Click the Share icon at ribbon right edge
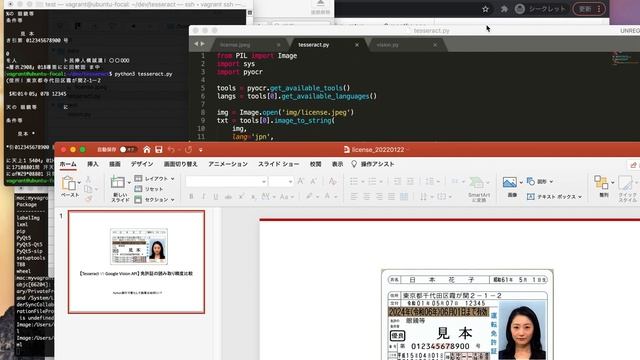The width and height of the screenshot is (640, 360). click(x=633, y=165)
